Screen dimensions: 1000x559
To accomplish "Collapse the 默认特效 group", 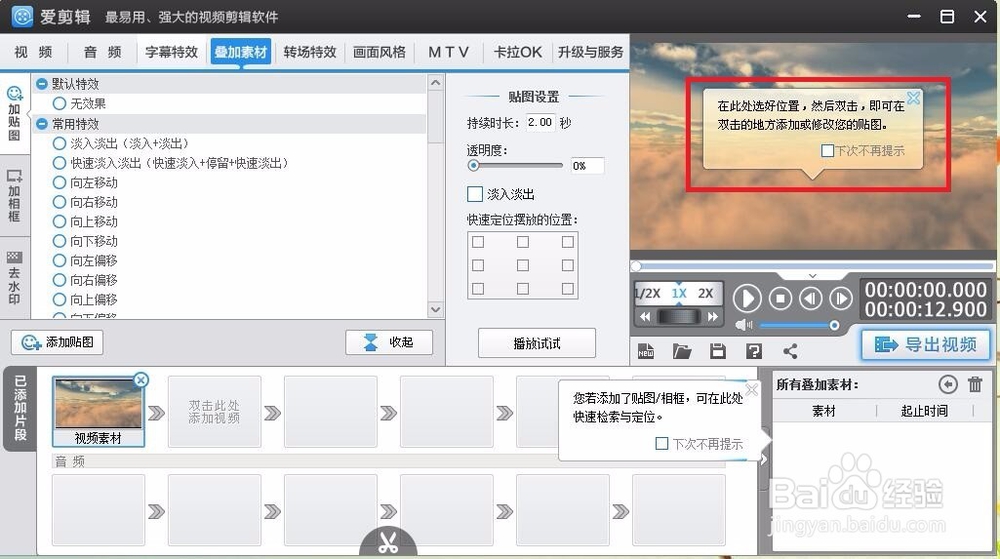I will click(x=42, y=83).
